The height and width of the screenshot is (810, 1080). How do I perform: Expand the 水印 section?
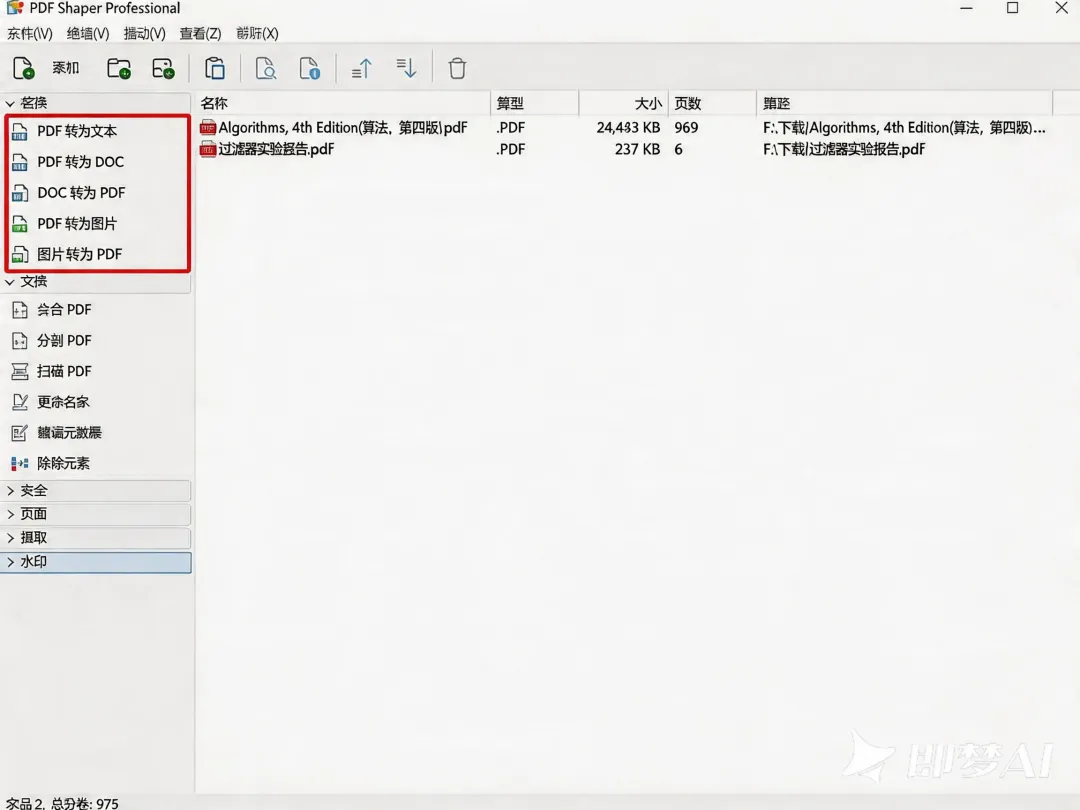[96, 562]
